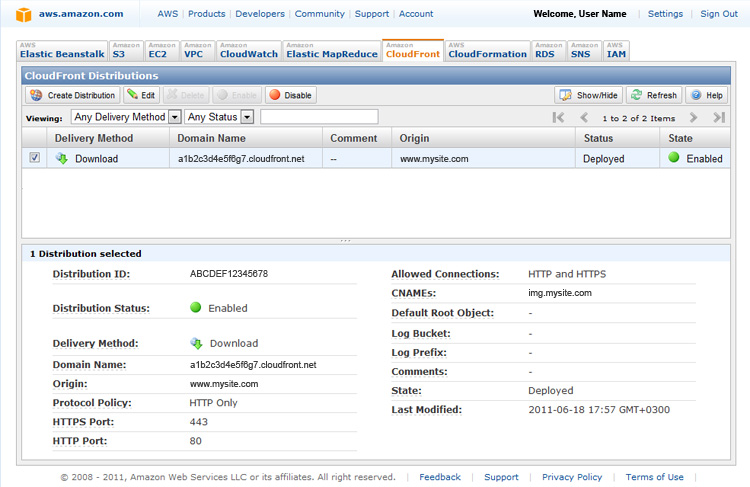Image resolution: width=750 pixels, height=487 pixels.
Task: Click Distribution ID value ABCDEF12345678
Action: 229,274
